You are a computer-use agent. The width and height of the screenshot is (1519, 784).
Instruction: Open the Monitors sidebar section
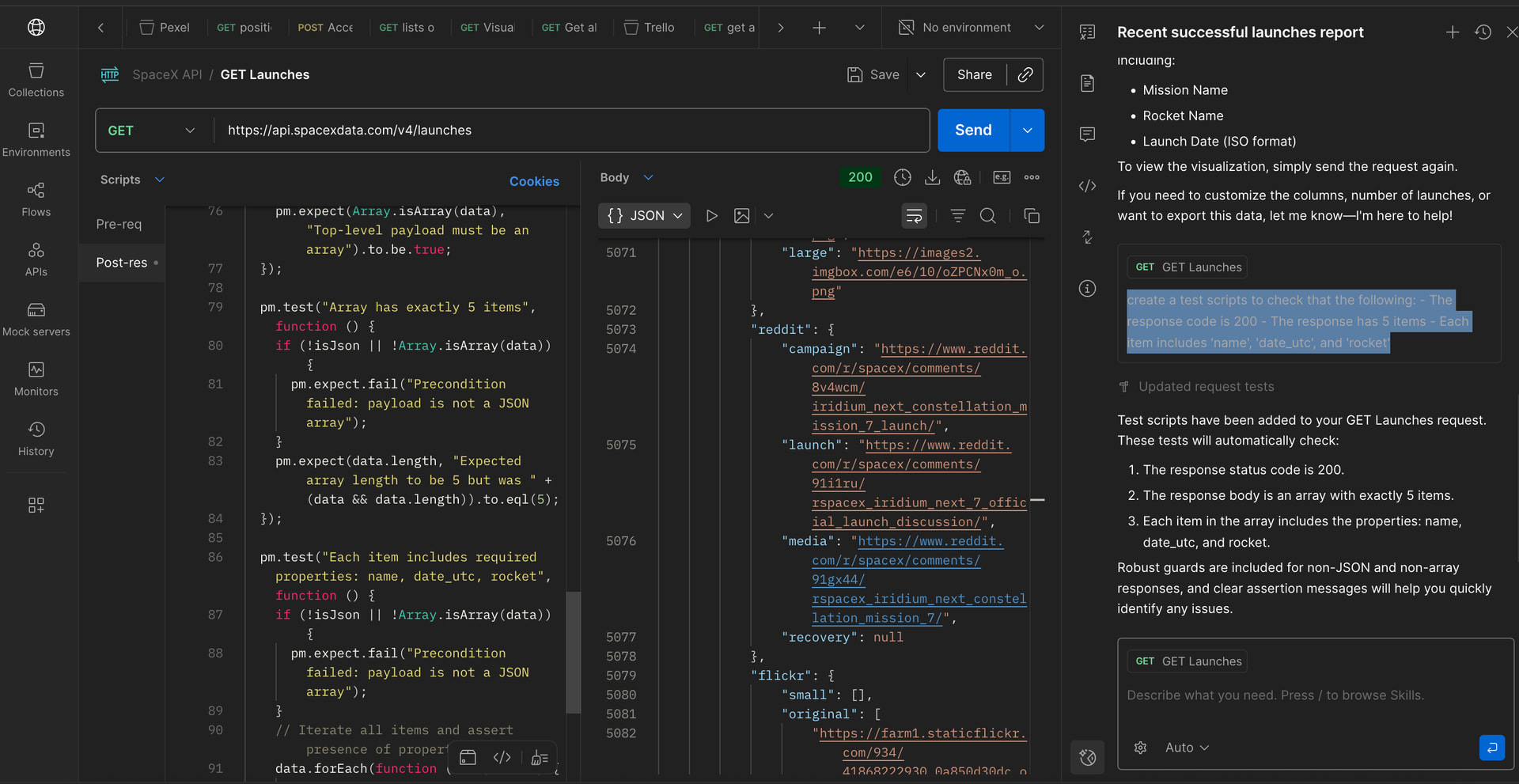point(36,379)
